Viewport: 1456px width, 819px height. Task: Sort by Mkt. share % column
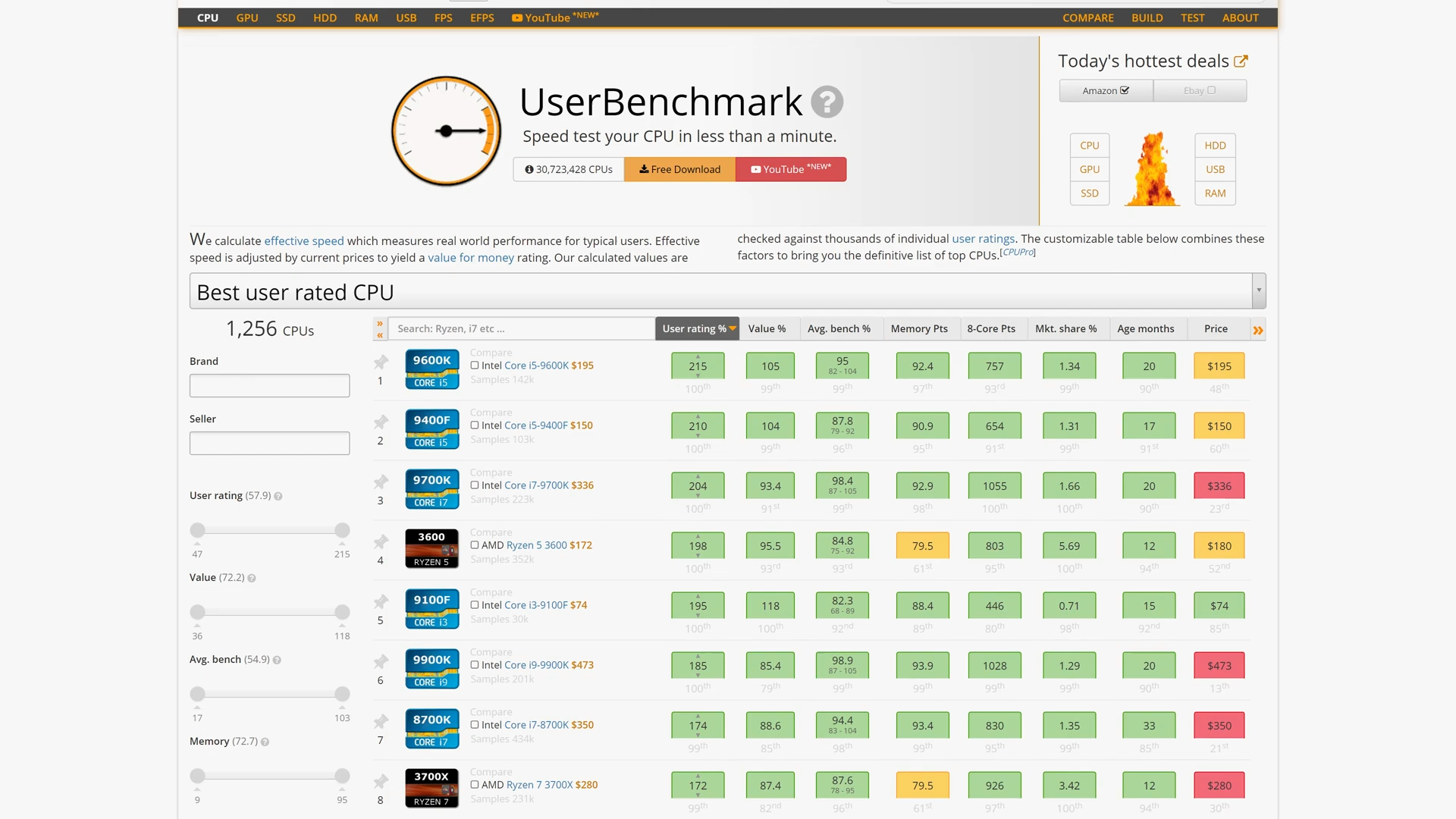[1066, 328]
